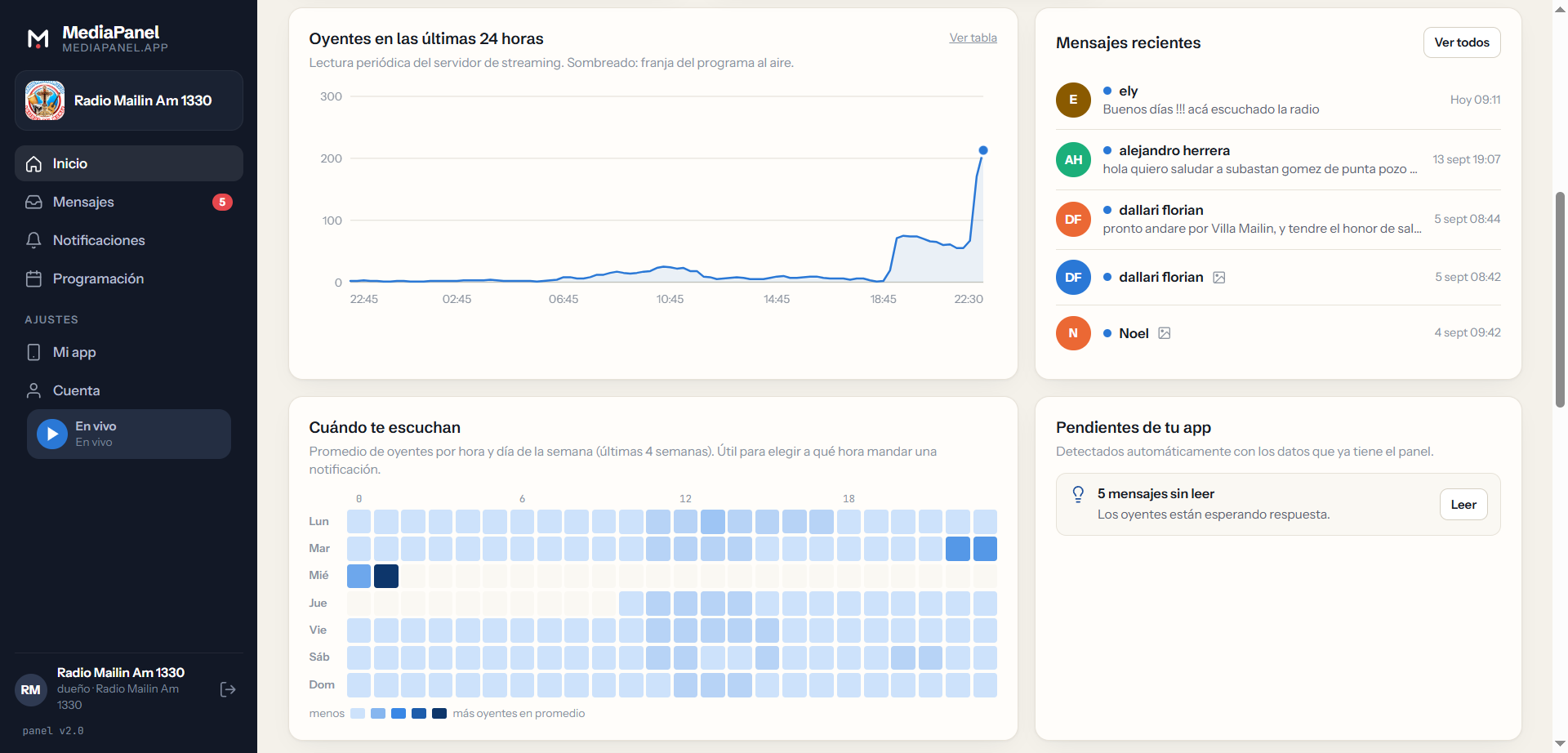Open Mensajes in the sidebar
Viewport: 1568px width, 753px height.
[129, 202]
